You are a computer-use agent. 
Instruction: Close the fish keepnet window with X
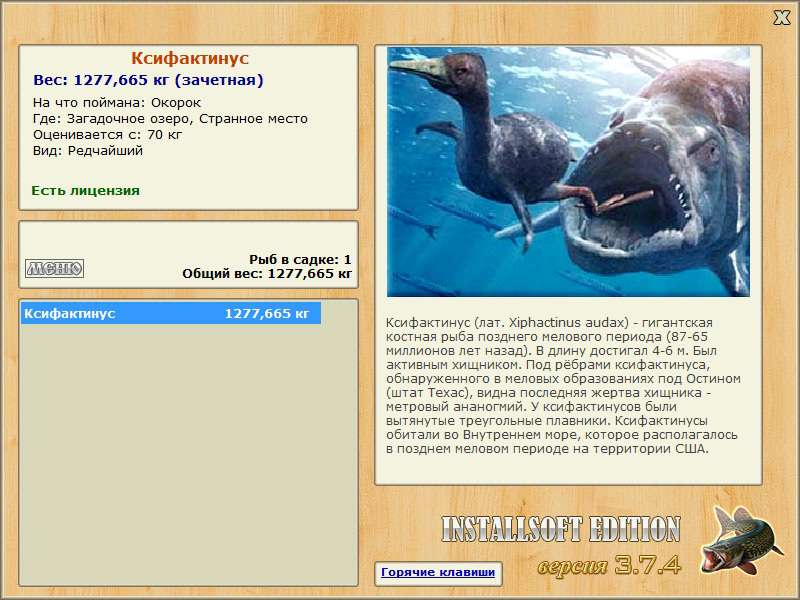coord(781,17)
